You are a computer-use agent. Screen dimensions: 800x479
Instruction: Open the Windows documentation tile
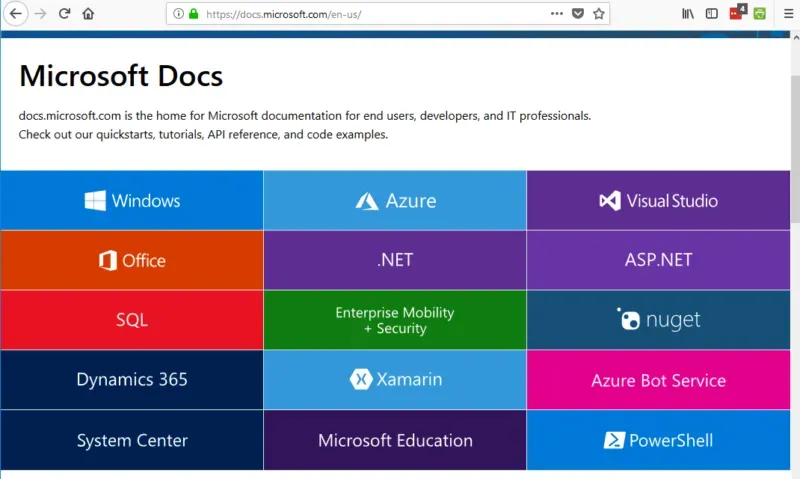click(132, 201)
